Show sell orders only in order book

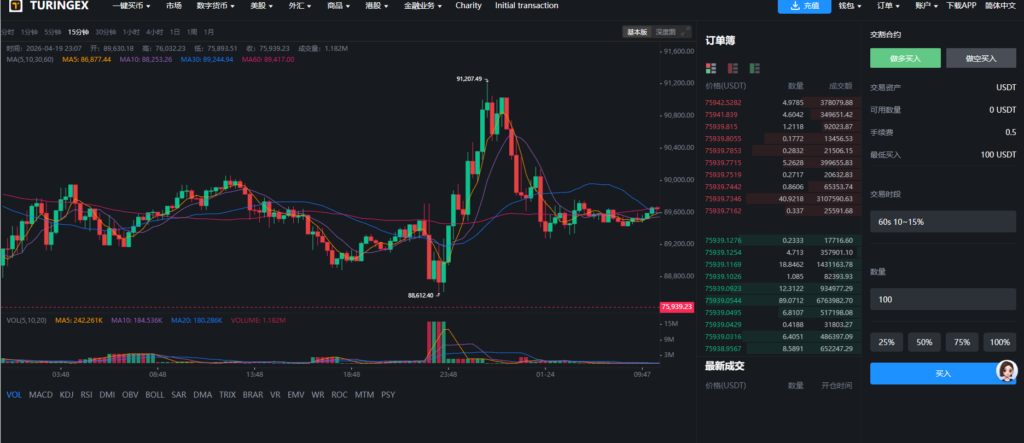pos(733,68)
